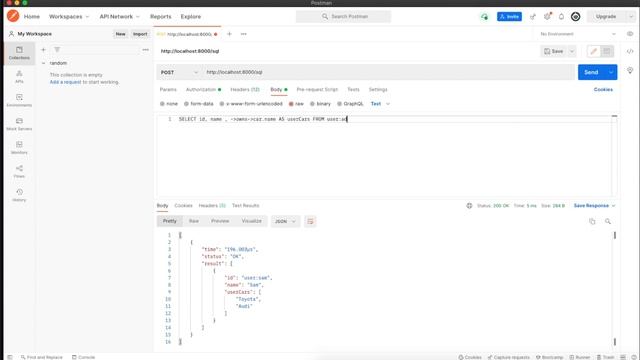
Task: Open the Save Response dropdown
Action: [594, 206]
